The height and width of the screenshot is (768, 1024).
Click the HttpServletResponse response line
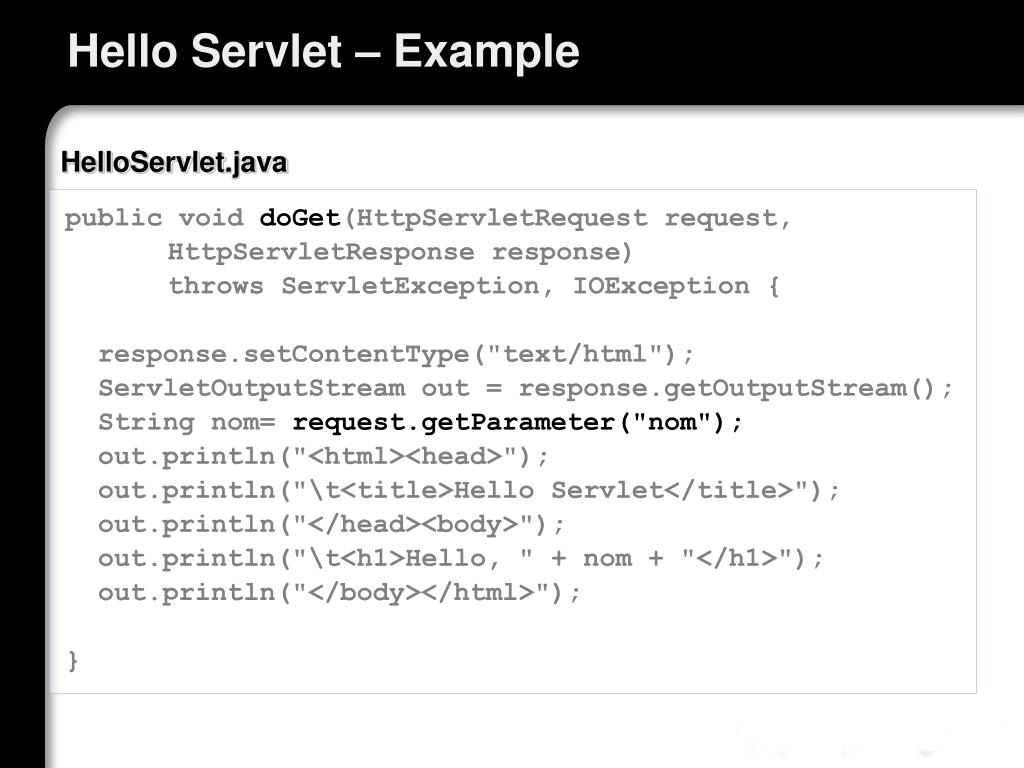pos(400,252)
